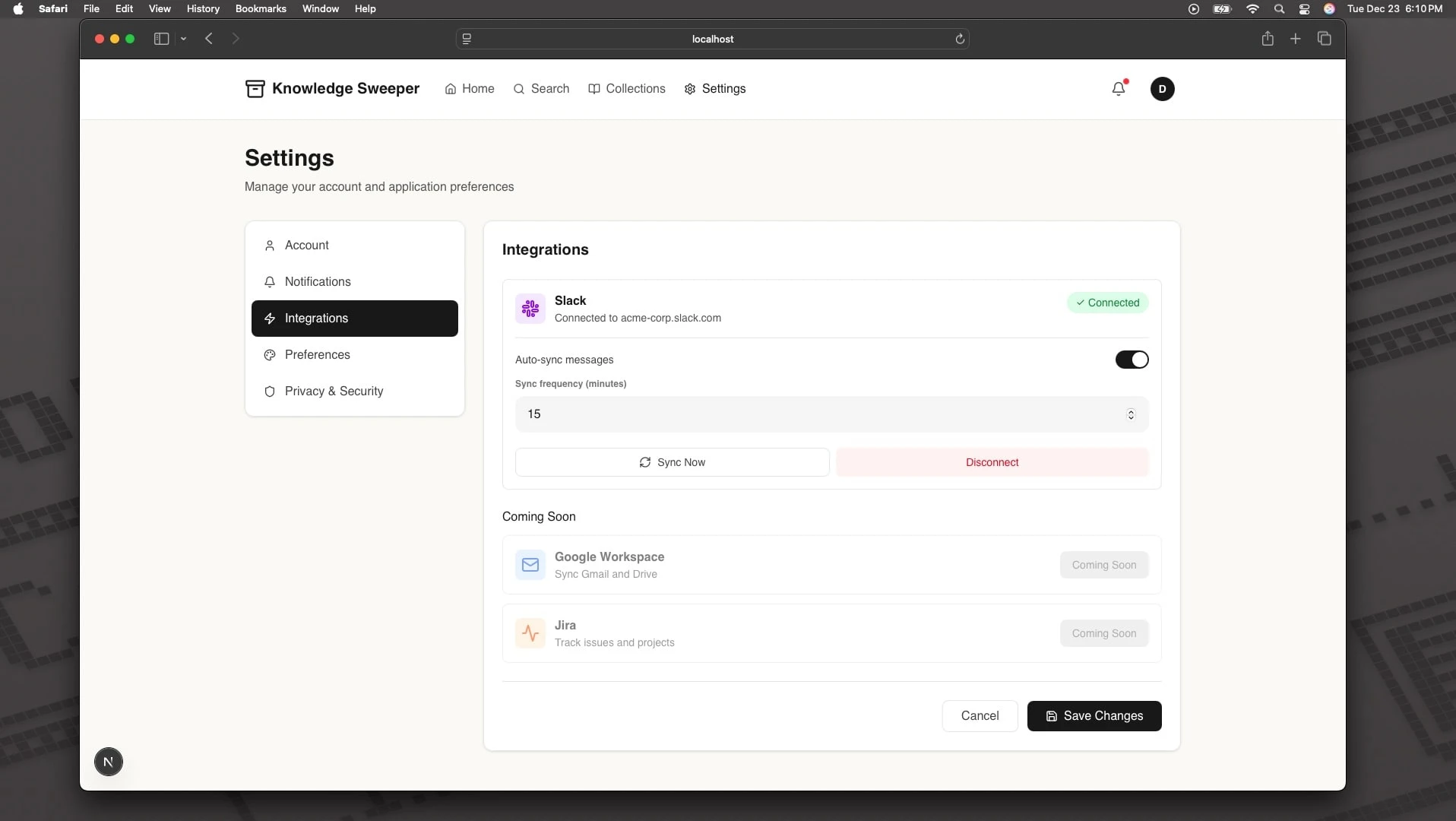Click the Slack integration logo icon
Viewport: 1456px width, 821px height.
(x=530, y=309)
